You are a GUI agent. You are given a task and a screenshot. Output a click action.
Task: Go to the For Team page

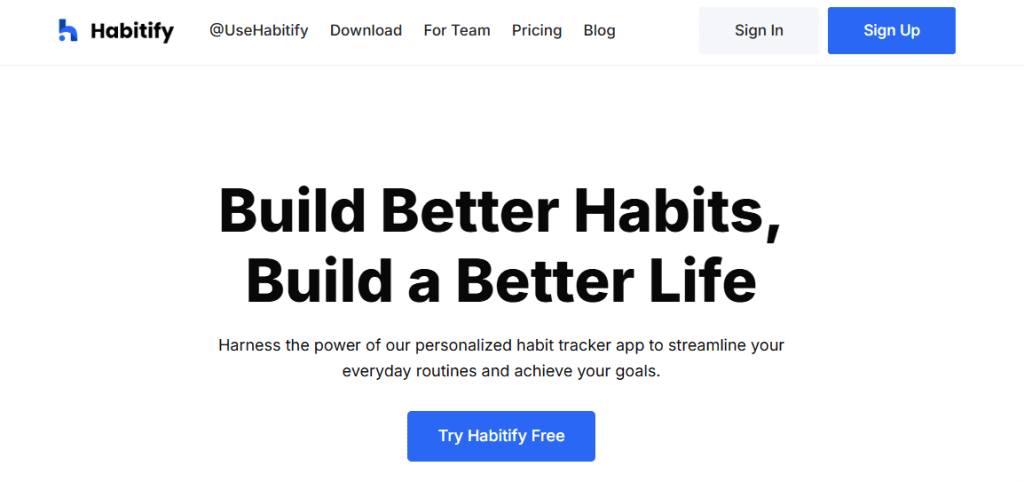click(457, 31)
